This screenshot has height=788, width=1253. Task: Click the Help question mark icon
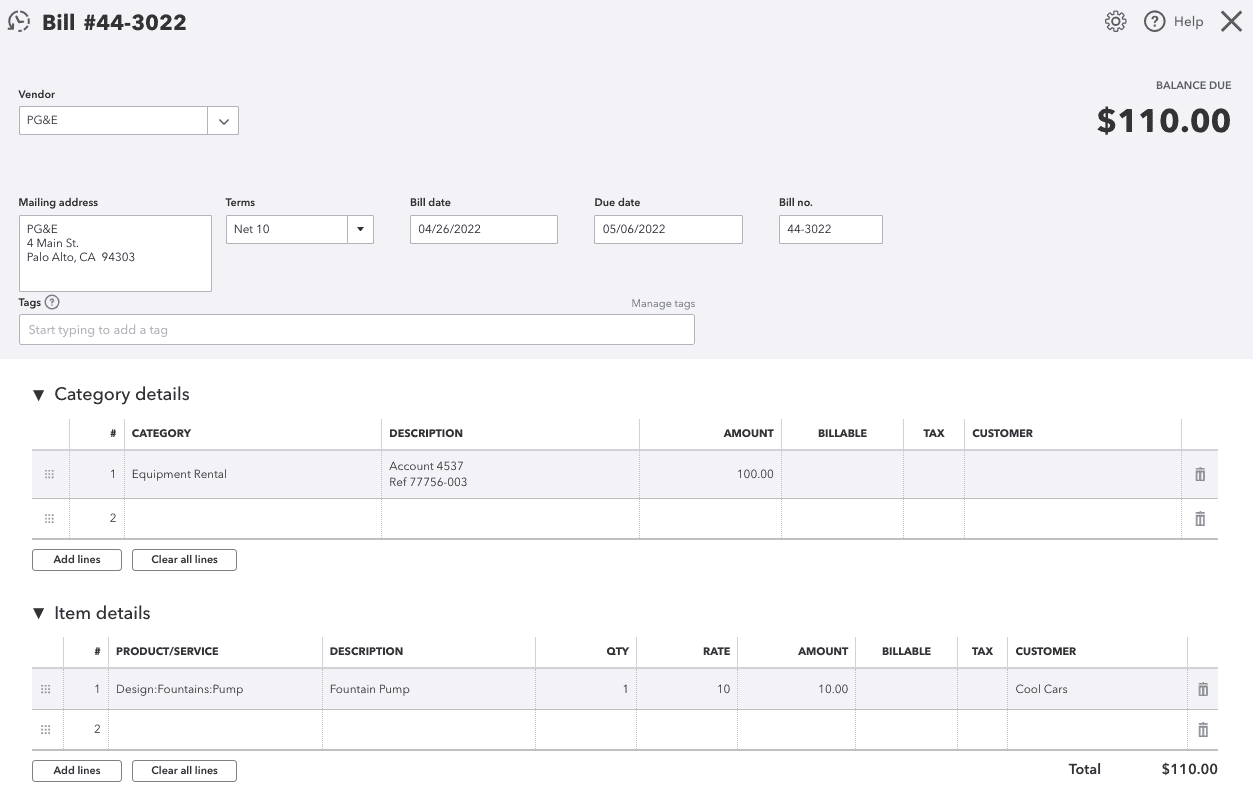click(x=1154, y=21)
